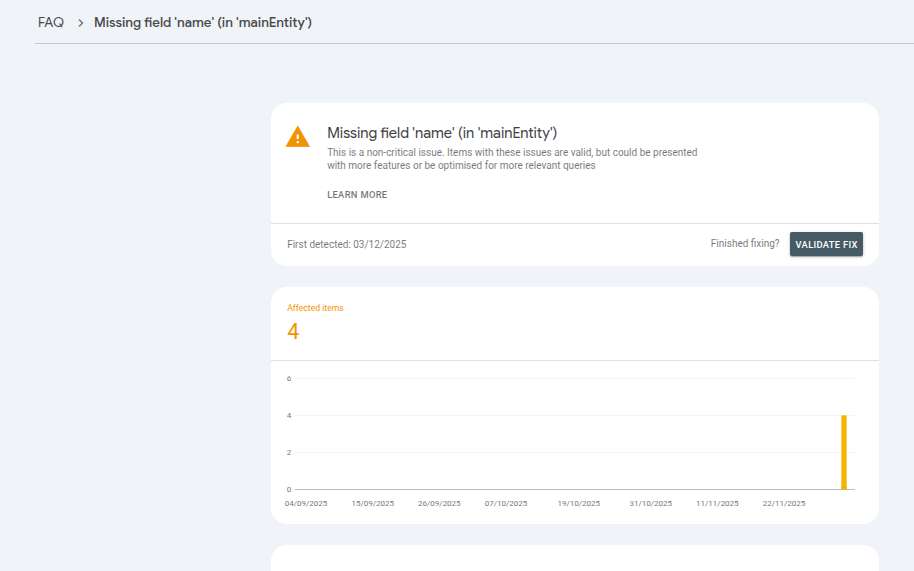Click the 04/09/2025 chart axis date
The height and width of the screenshot is (571, 914).
click(306, 504)
